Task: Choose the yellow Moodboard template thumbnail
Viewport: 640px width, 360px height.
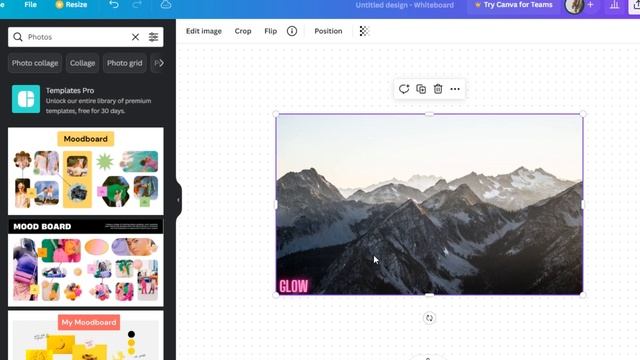Action: pyautogui.click(x=86, y=171)
